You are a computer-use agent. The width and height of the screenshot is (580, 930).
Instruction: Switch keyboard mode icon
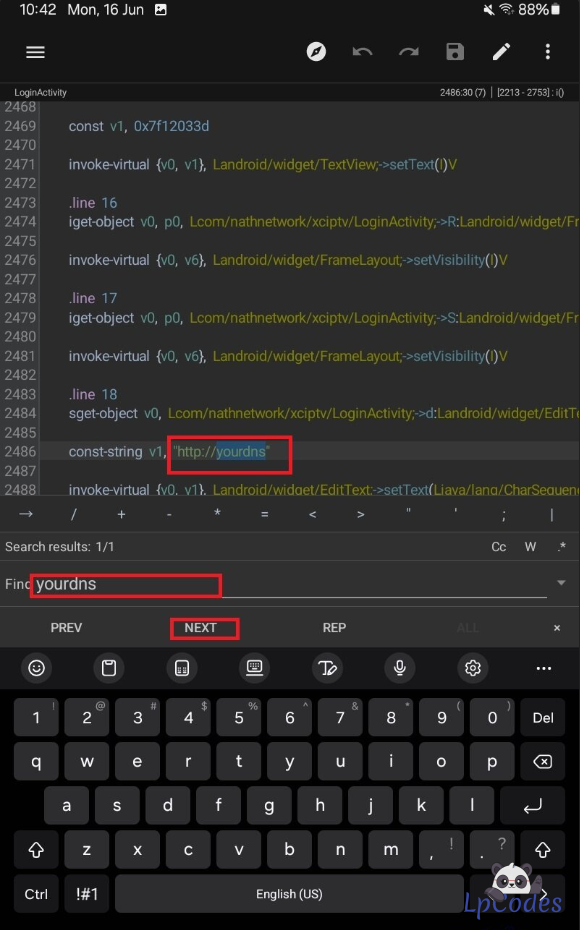(254, 668)
